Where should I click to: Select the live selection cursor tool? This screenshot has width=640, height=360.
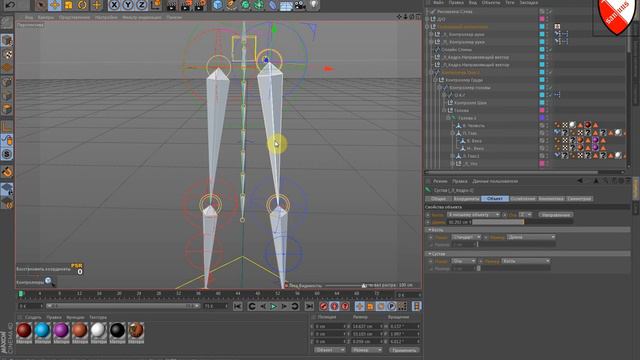tap(40, 5)
